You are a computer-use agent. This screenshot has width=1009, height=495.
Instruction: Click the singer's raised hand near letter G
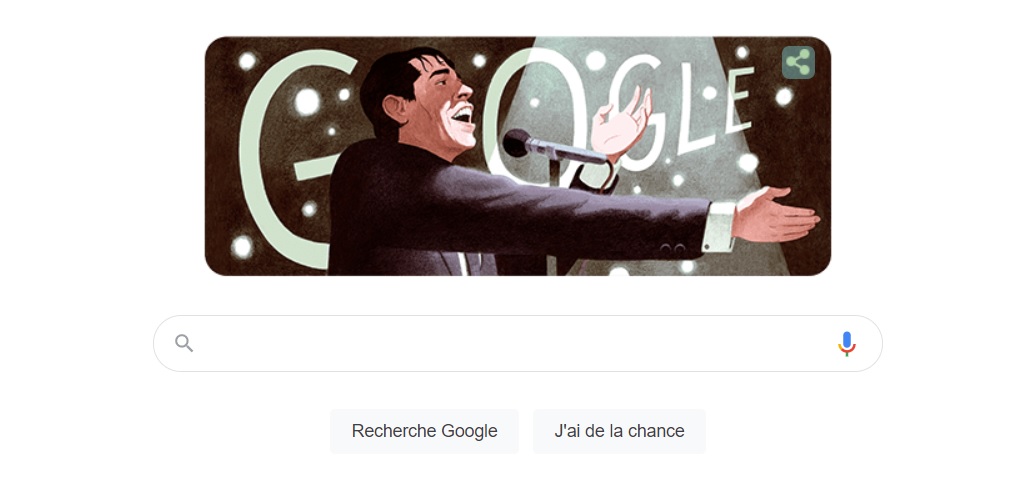(x=621, y=122)
